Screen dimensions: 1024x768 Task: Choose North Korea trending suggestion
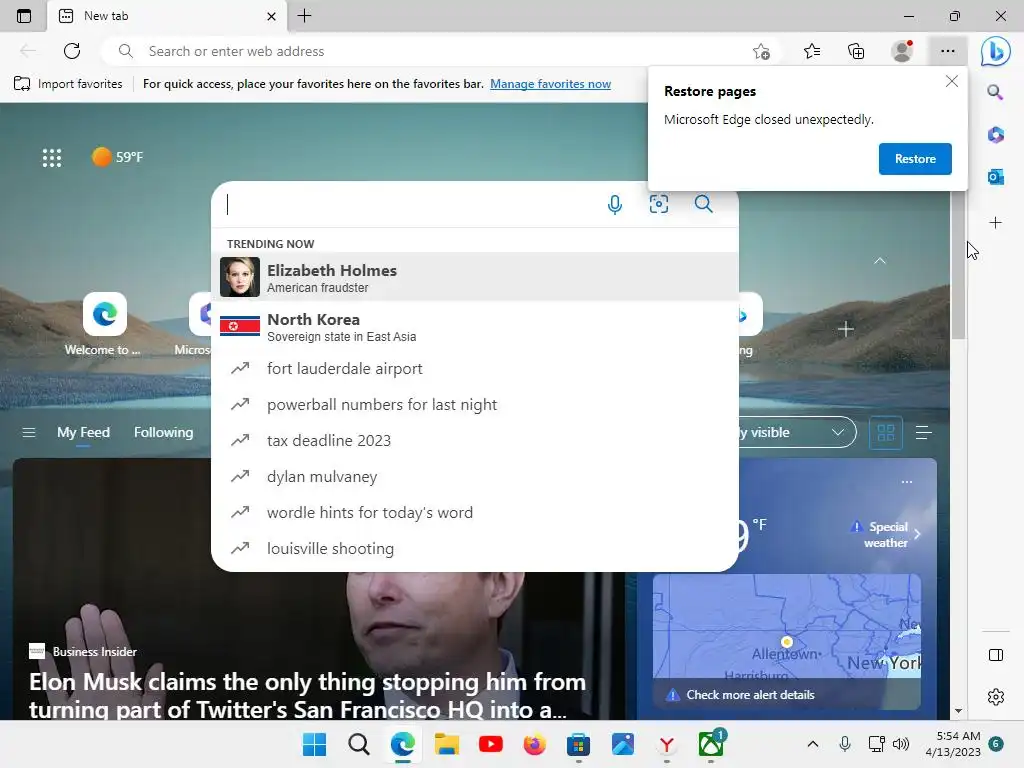tap(475, 326)
